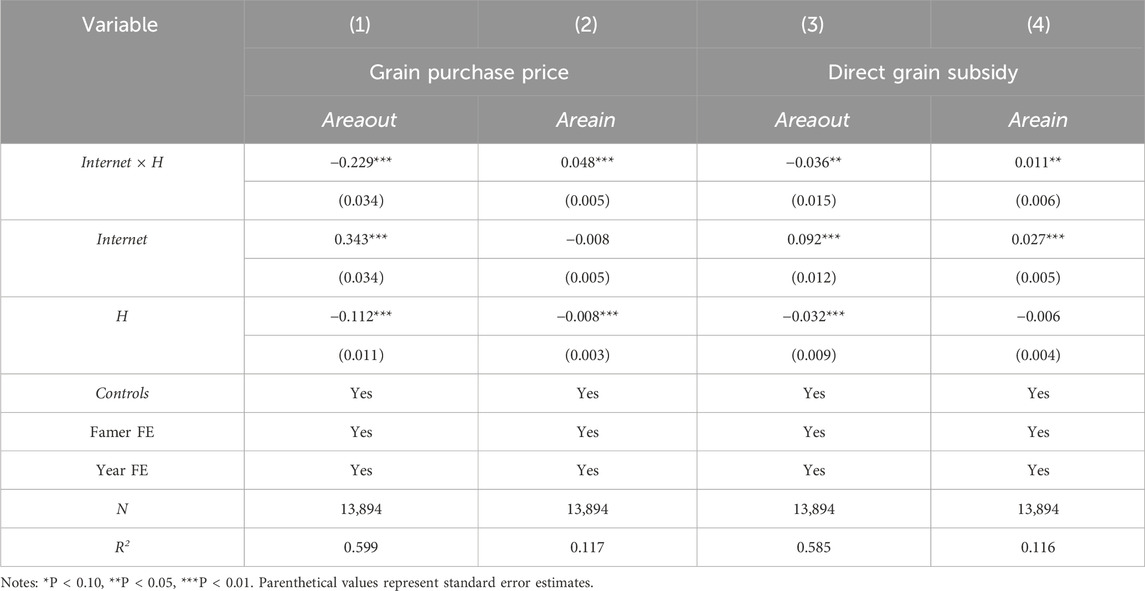Select the Controls row label
The image size is (1145, 591).
[x=122, y=393]
